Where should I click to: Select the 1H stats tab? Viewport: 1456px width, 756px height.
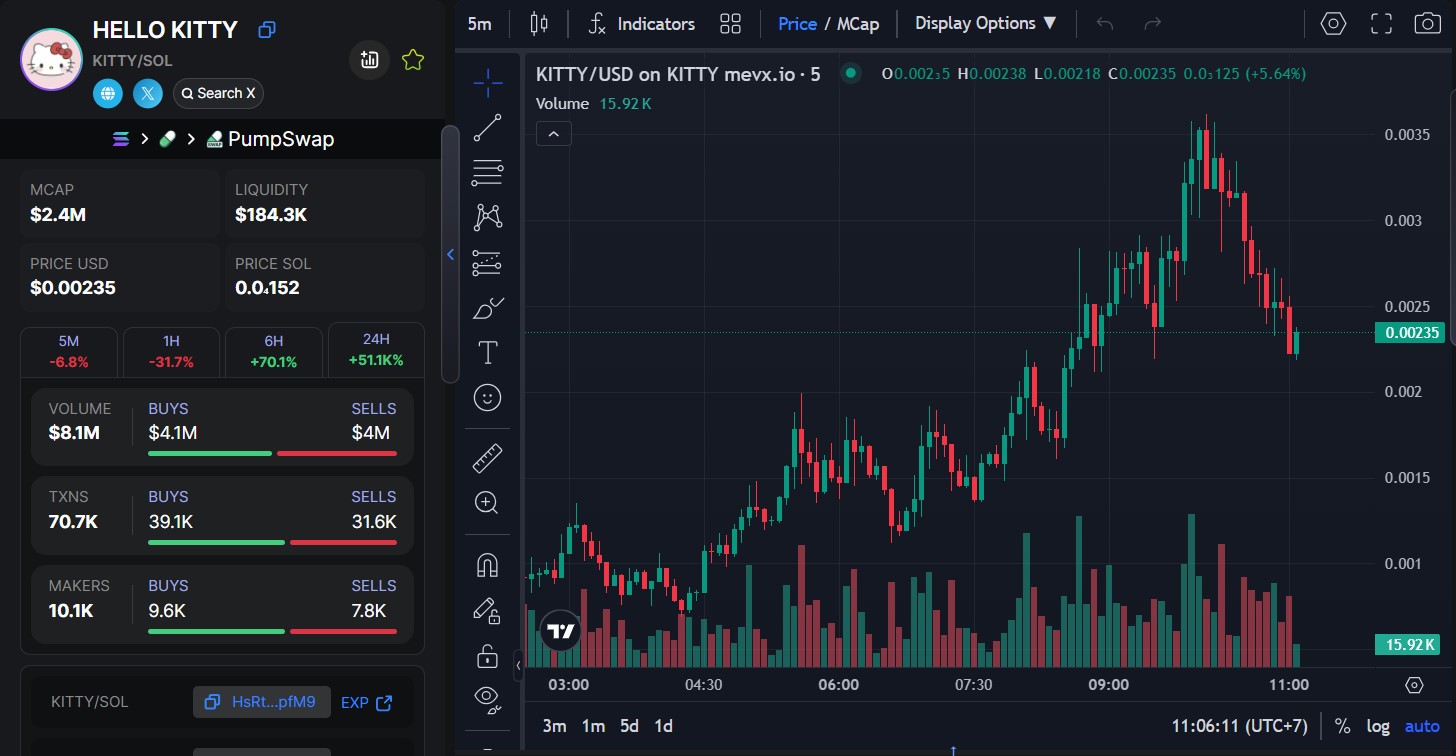click(171, 351)
